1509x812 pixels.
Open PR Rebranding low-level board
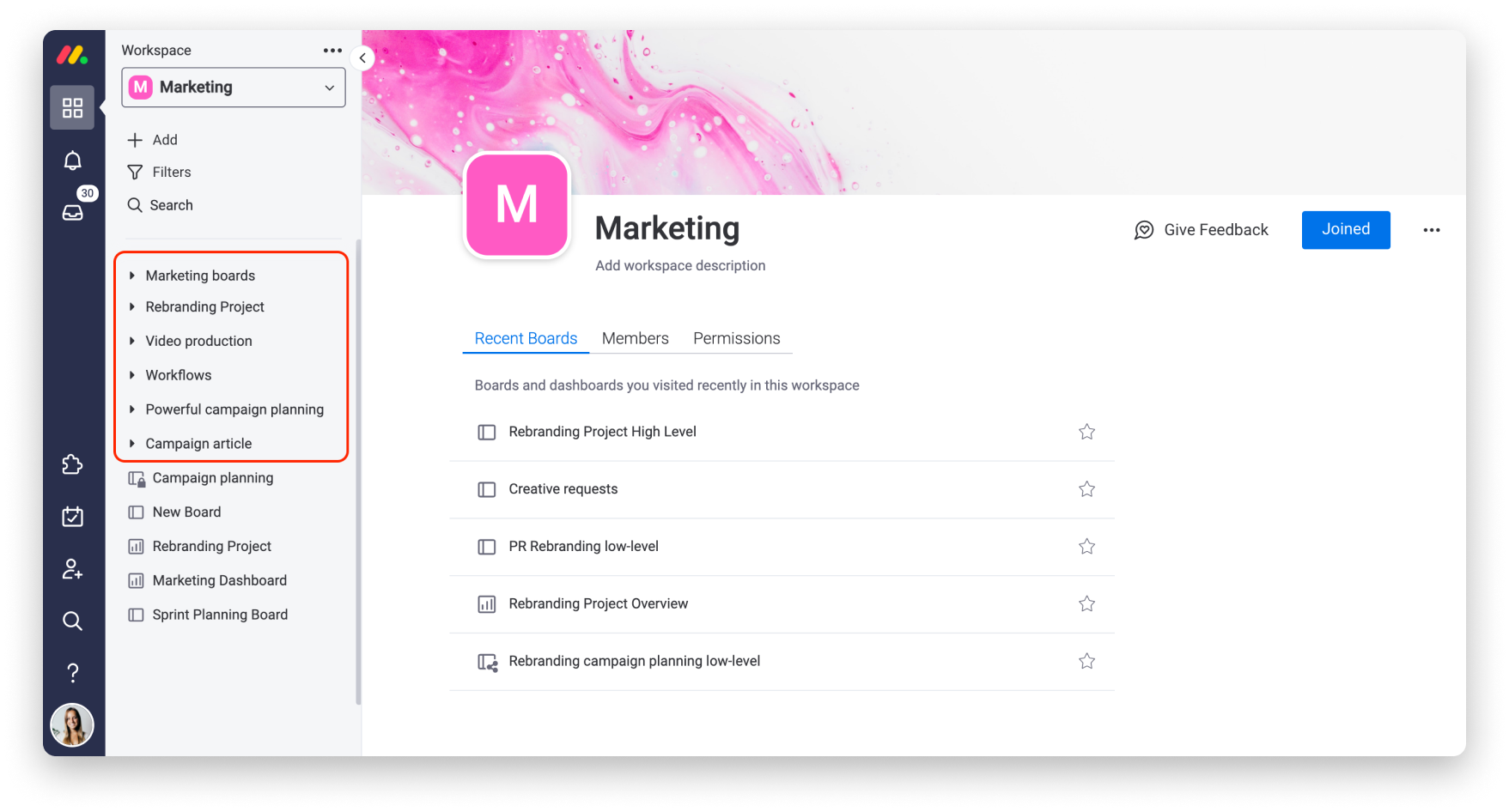[583, 547]
